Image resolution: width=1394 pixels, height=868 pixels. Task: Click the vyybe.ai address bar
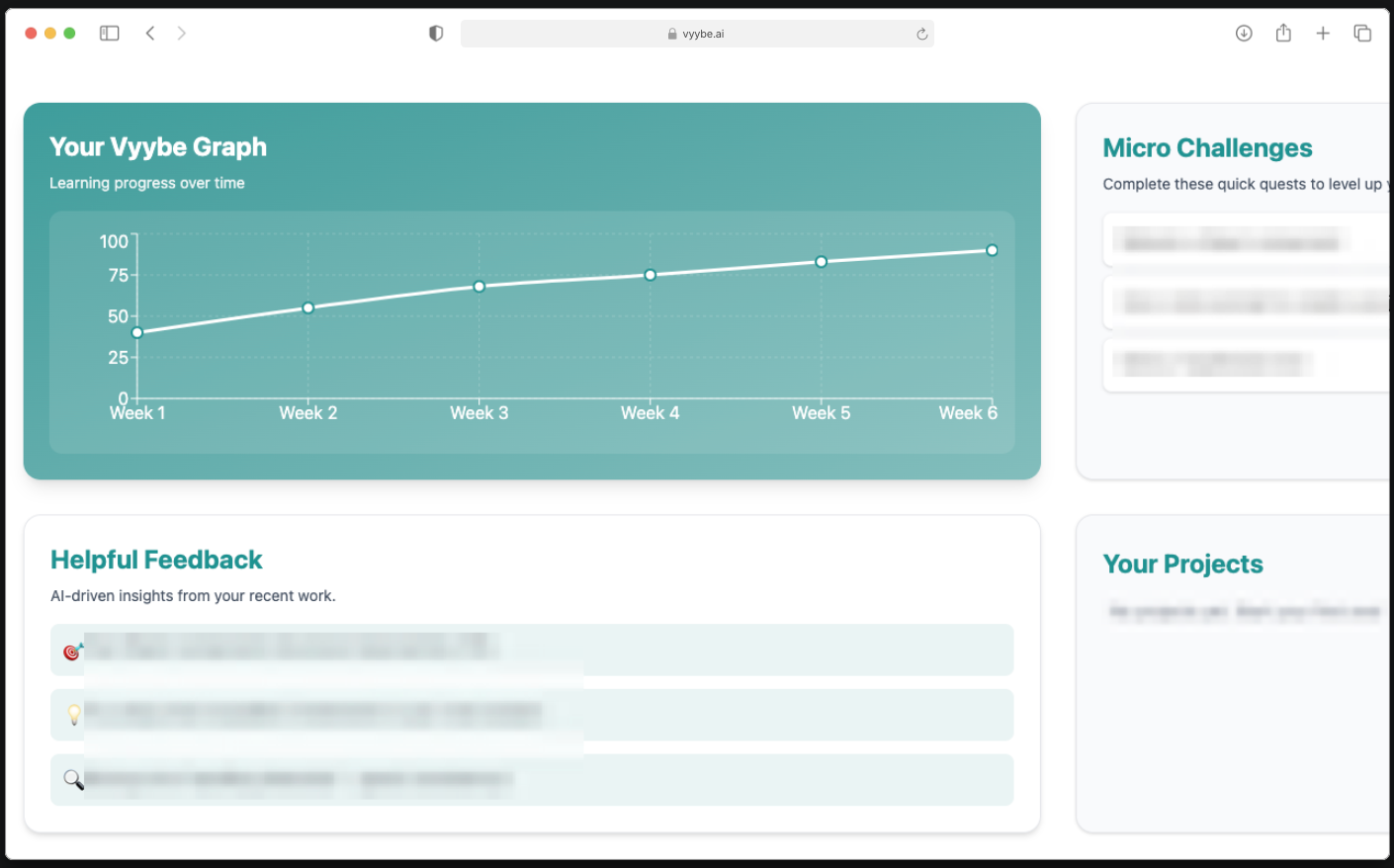tap(697, 34)
